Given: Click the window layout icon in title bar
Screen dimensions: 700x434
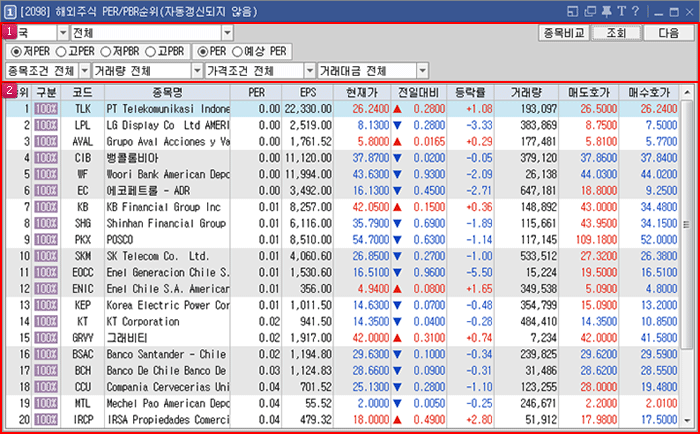Looking at the screenshot, I should coord(573,12).
